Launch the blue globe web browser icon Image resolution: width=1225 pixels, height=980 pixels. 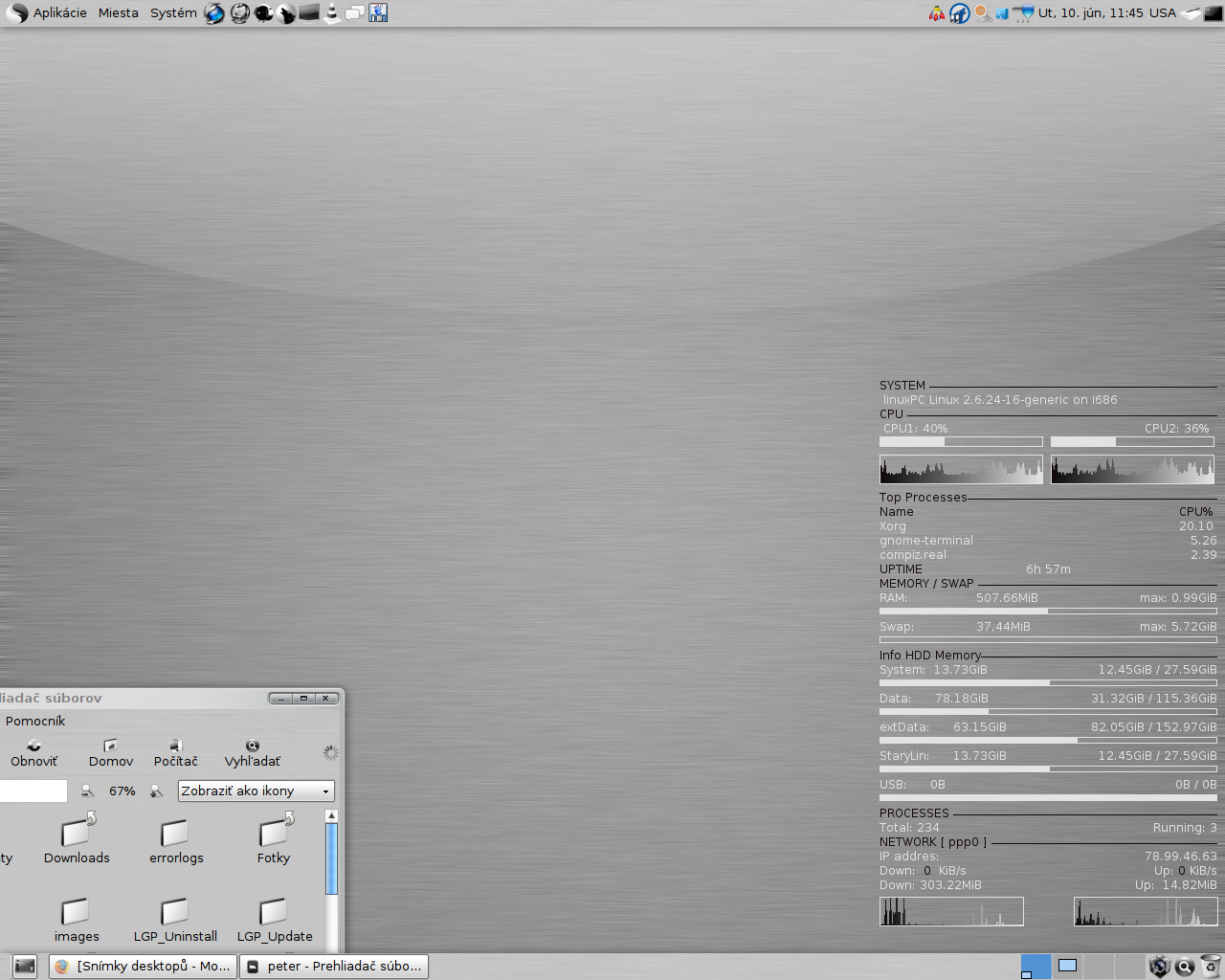[x=214, y=13]
